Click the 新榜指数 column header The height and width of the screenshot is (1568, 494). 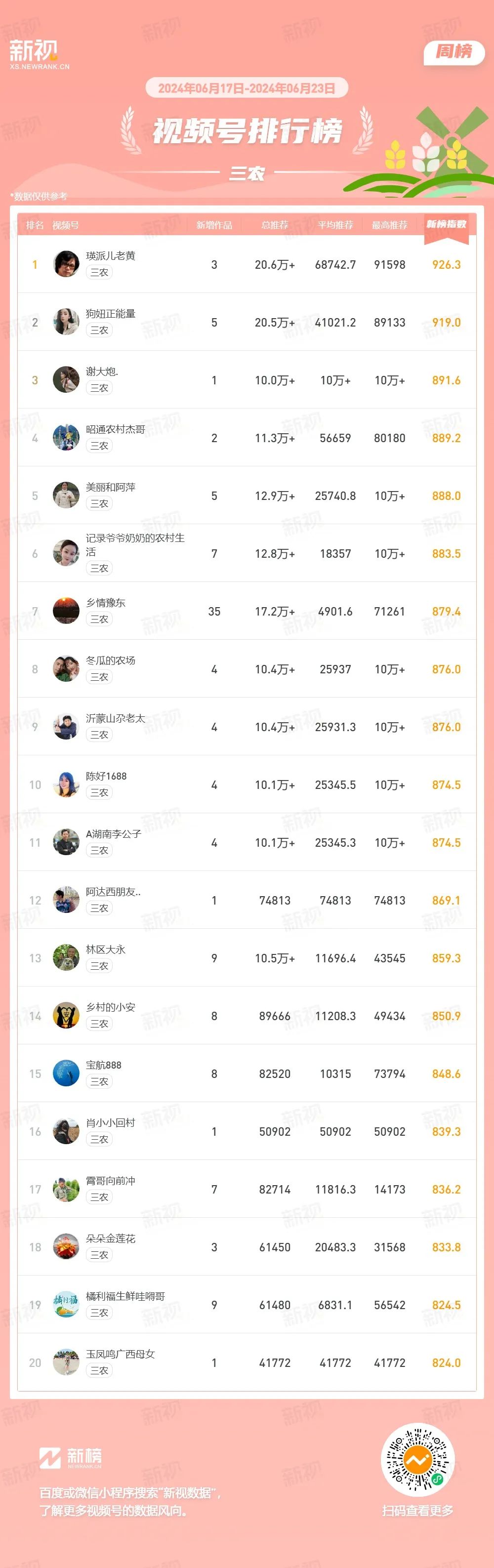tap(446, 225)
